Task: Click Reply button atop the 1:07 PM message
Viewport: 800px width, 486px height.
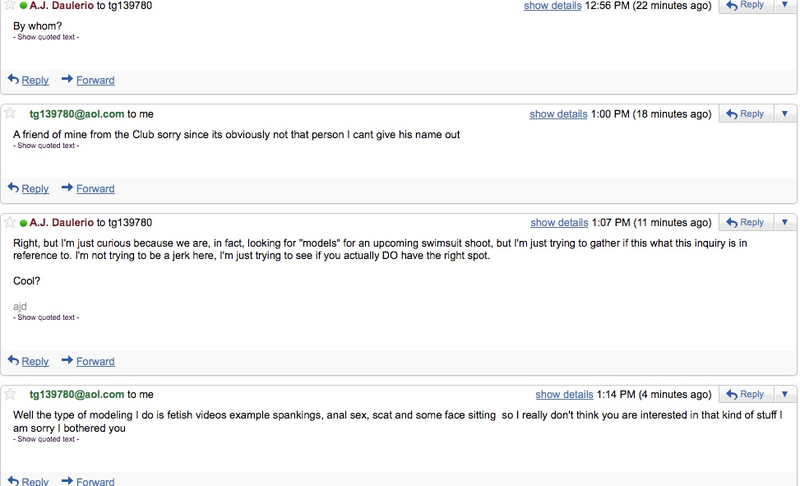Action: click(x=746, y=222)
